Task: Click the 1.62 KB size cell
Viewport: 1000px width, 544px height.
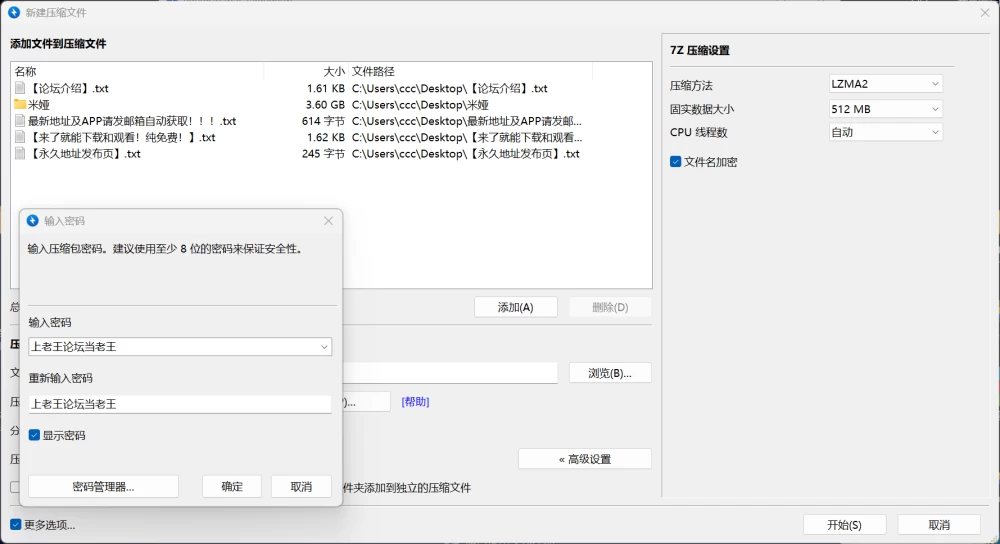Action: click(326, 138)
